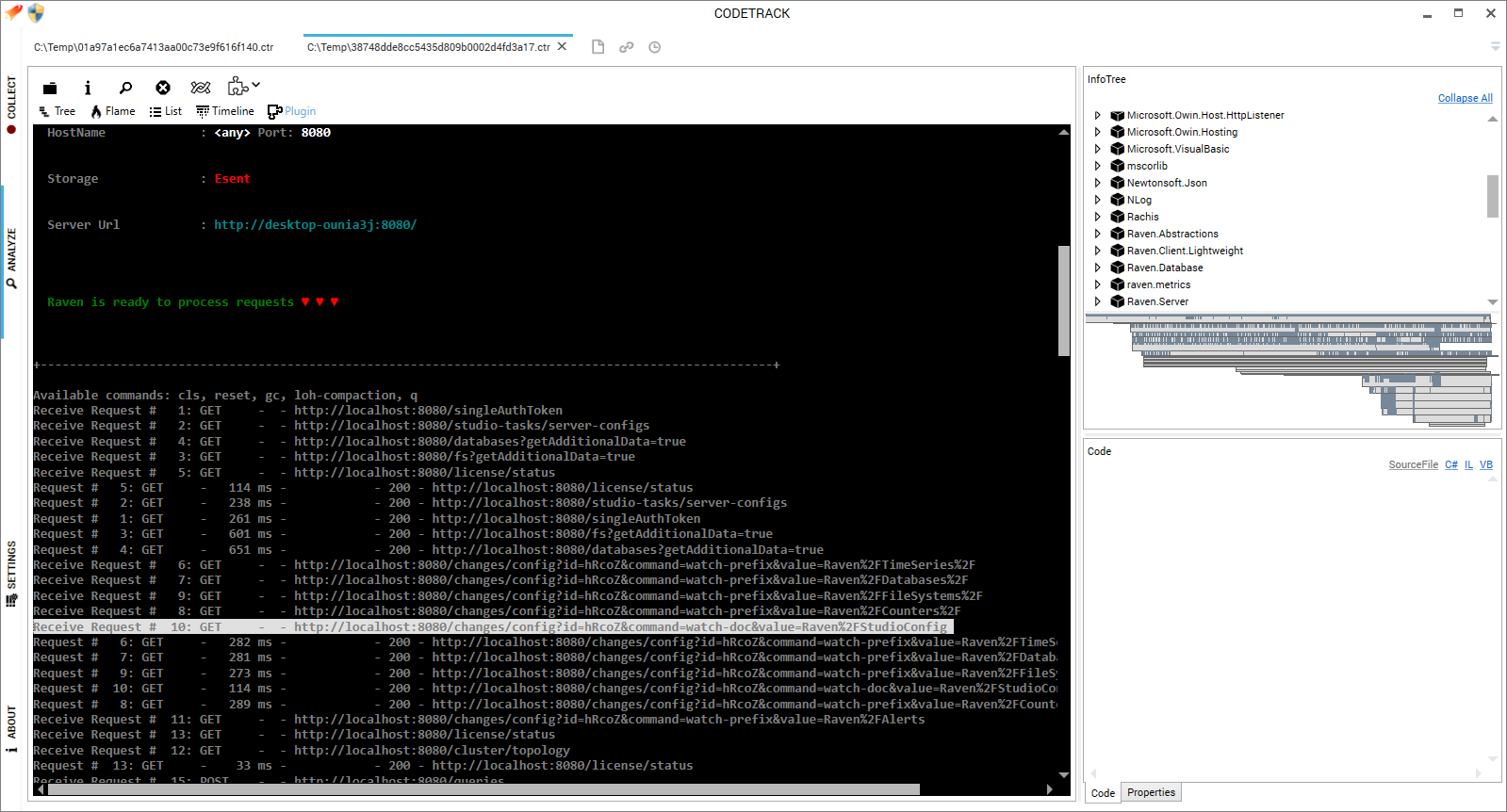Image resolution: width=1507 pixels, height=812 pixels.
Task: Expand the Raven.Server node
Action: point(1097,301)
